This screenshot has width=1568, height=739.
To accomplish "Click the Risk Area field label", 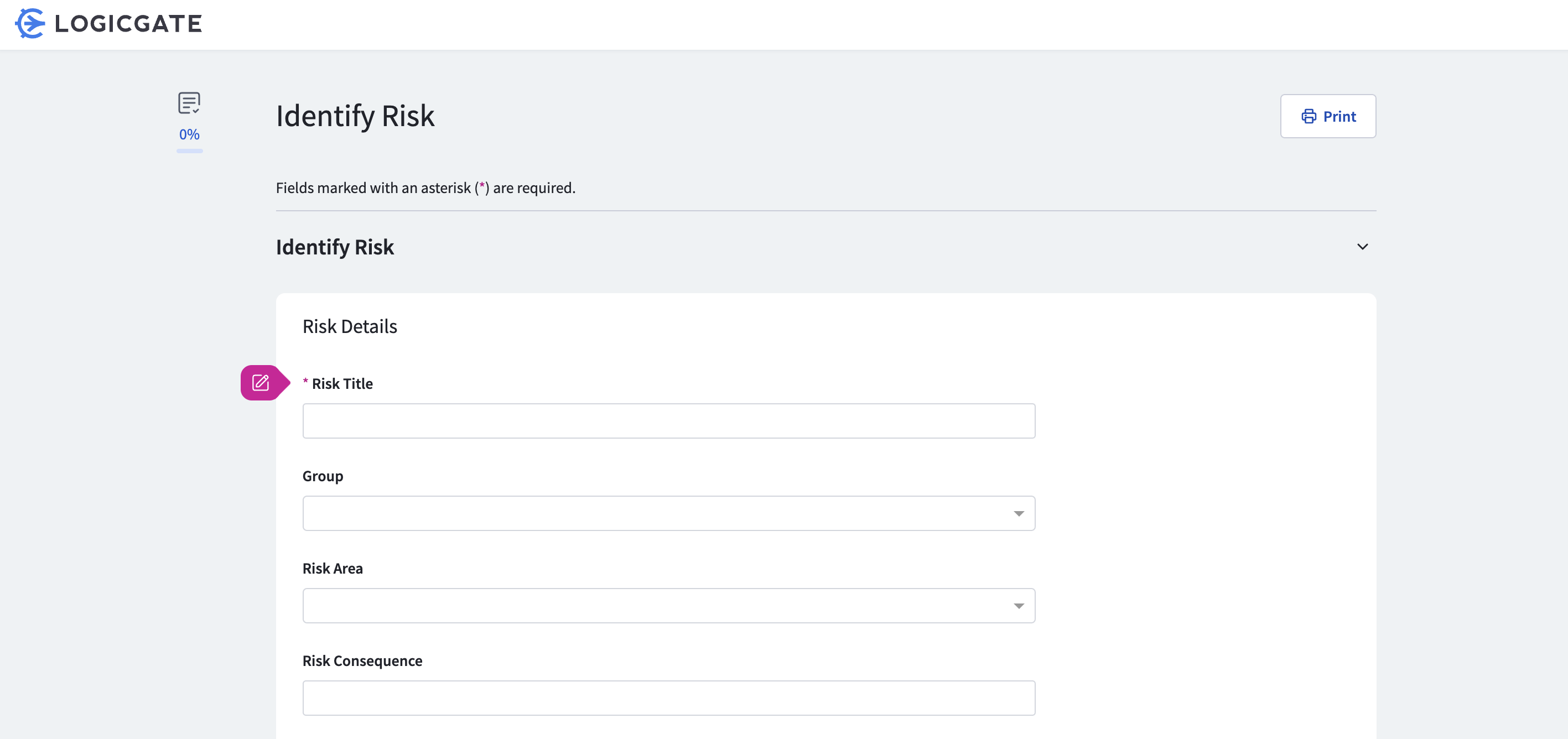I will [x=333, y=568].
